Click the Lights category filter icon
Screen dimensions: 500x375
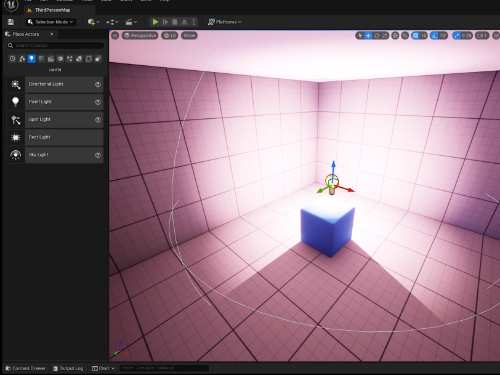tap(31, 59)
